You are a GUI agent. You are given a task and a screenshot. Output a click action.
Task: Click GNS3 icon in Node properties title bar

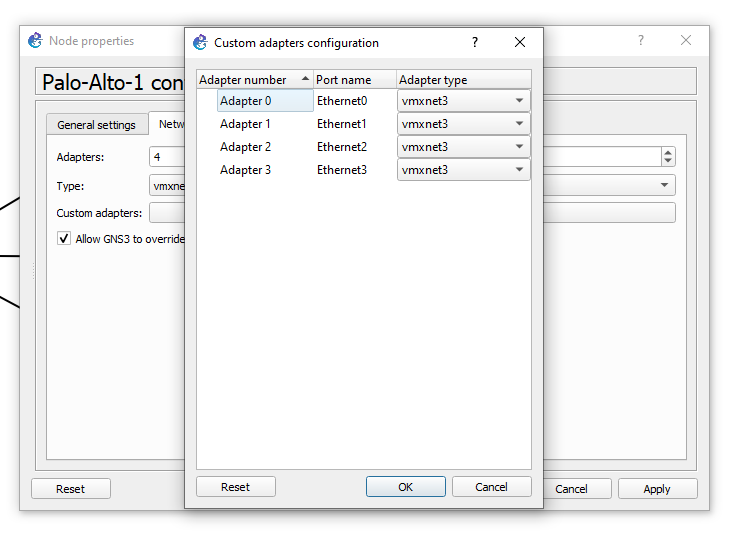(35, 40)
